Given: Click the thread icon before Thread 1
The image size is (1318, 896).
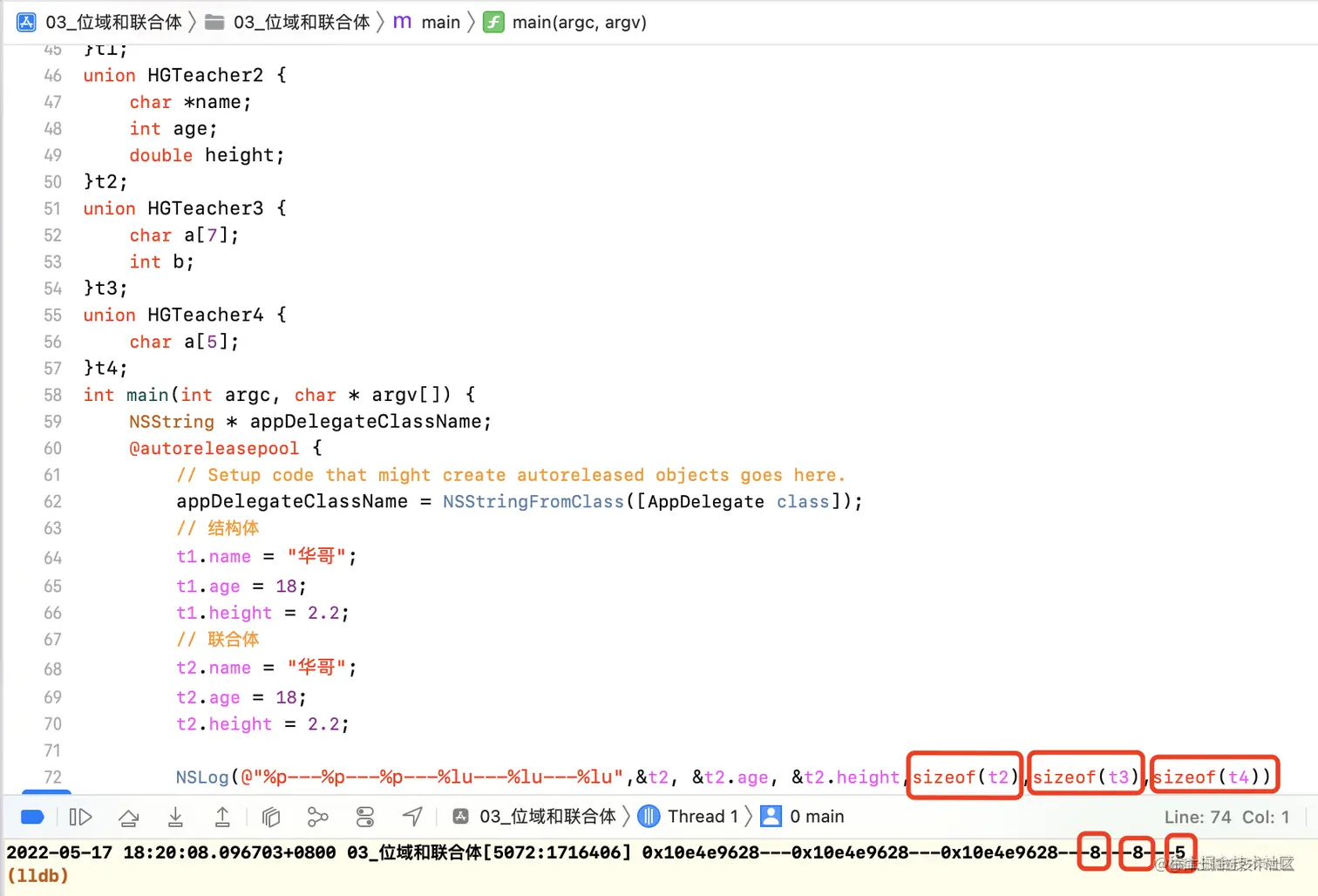Looking at the screenshot, I should pyautogui.click(x=649, y=817).
